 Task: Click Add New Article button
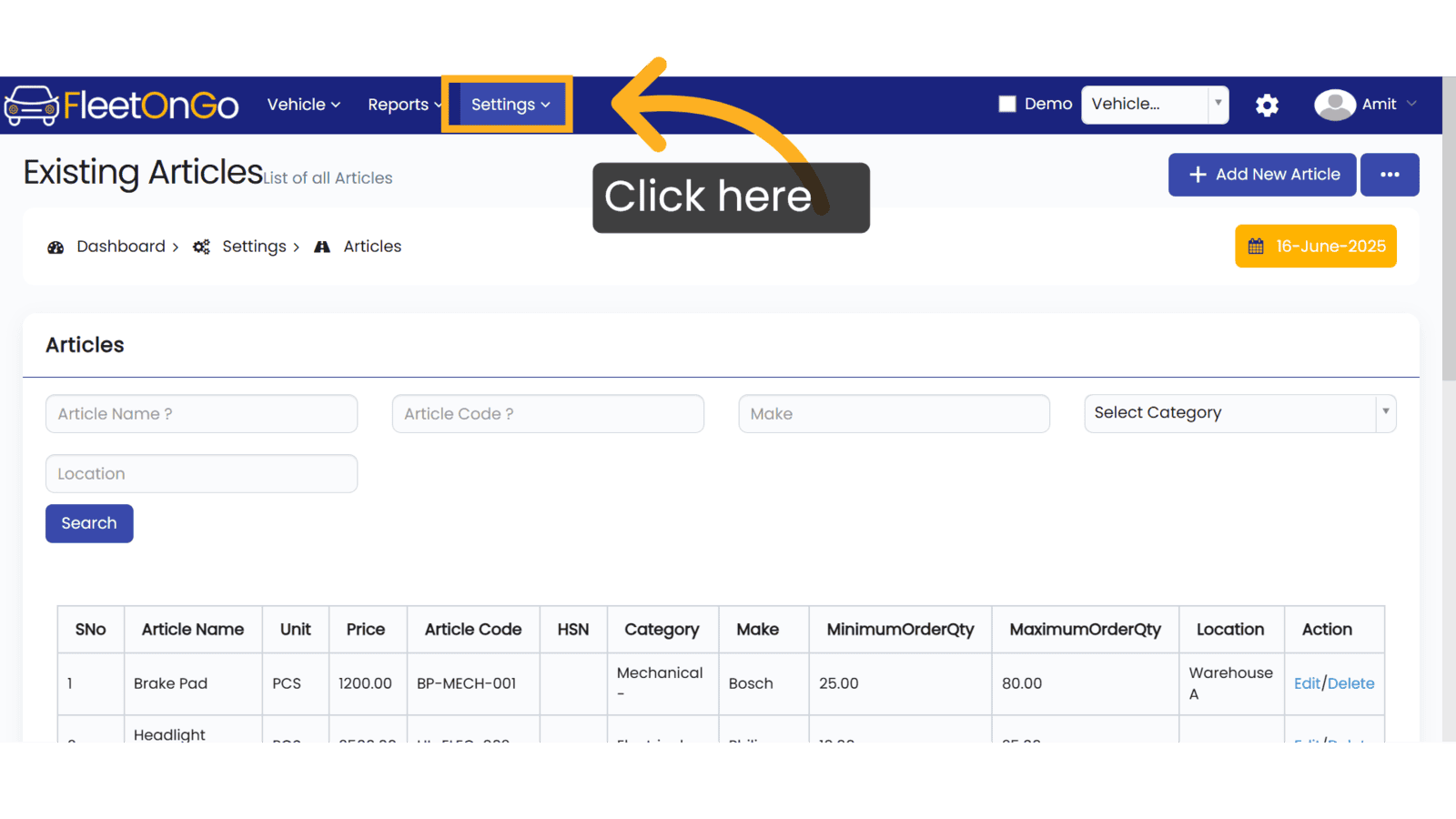[x=1262, y=175]
